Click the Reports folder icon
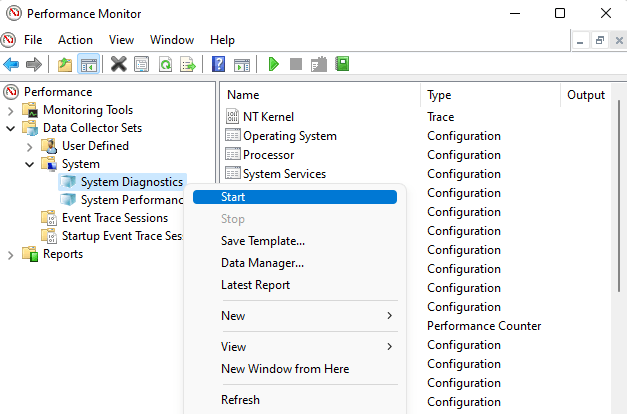Screen dimensions: 627x414 coord(30,254)
